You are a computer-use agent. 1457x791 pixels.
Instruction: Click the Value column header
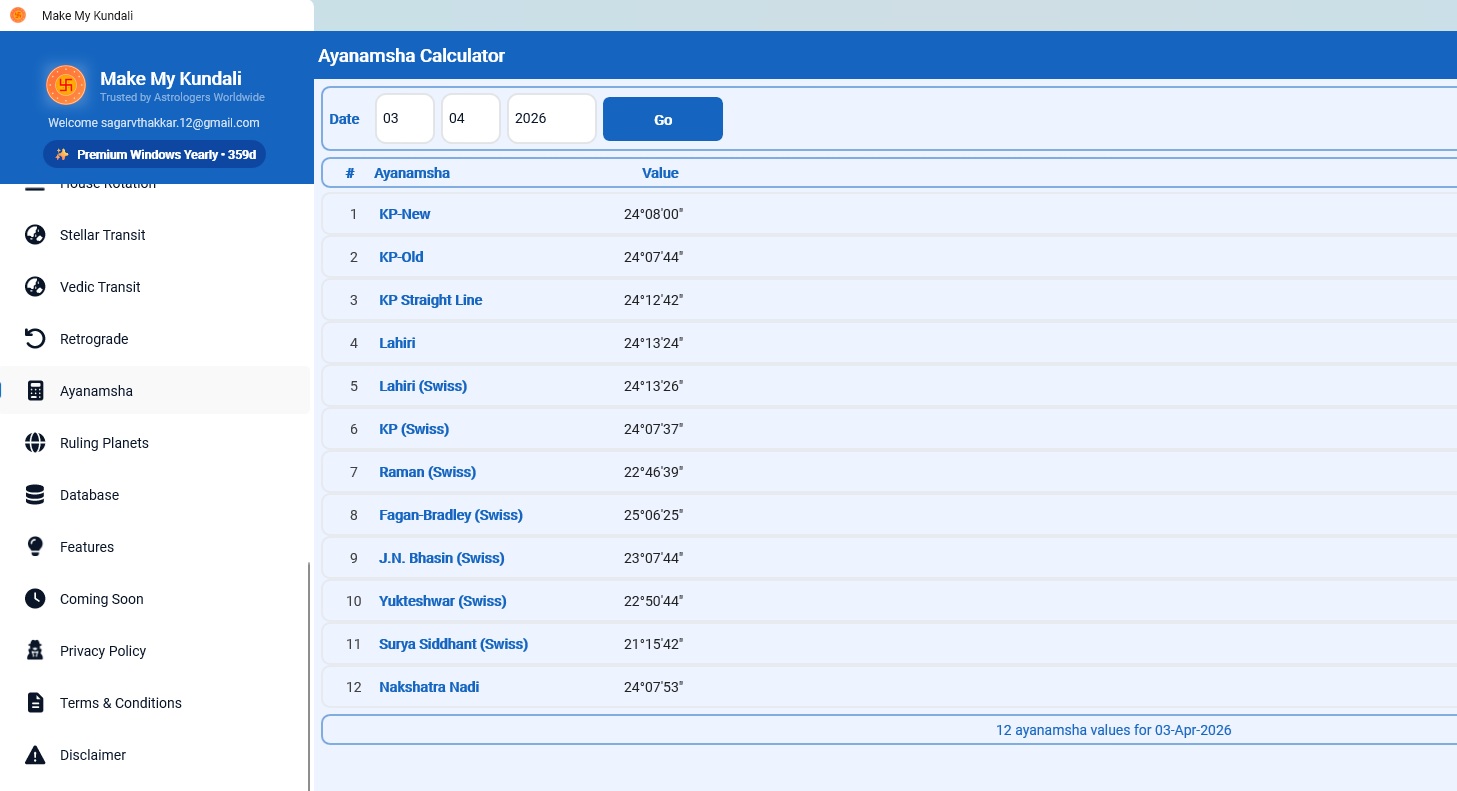[660, 173]
